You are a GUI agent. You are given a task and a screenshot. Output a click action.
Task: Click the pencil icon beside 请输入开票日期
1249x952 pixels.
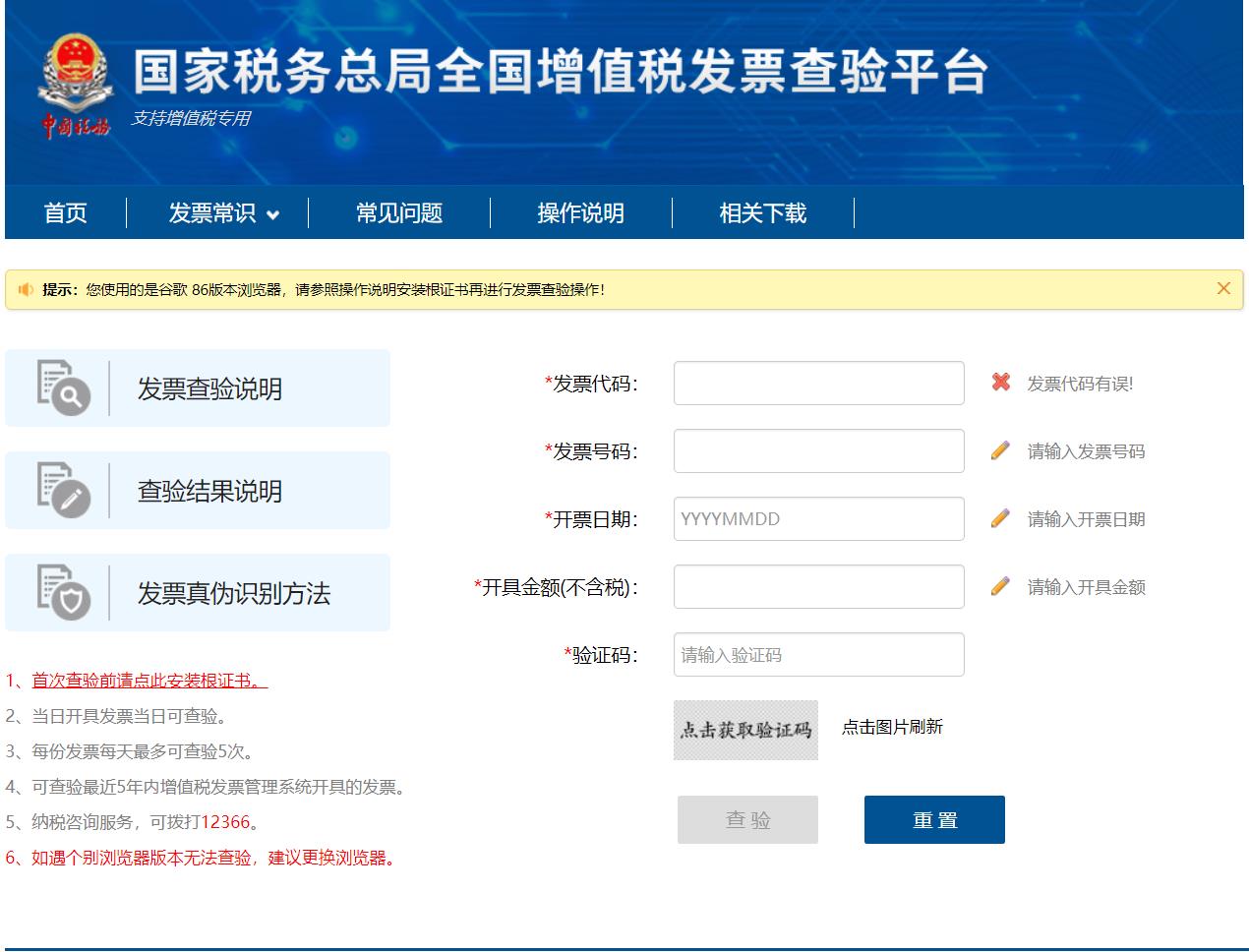(x=1000, y=518)
